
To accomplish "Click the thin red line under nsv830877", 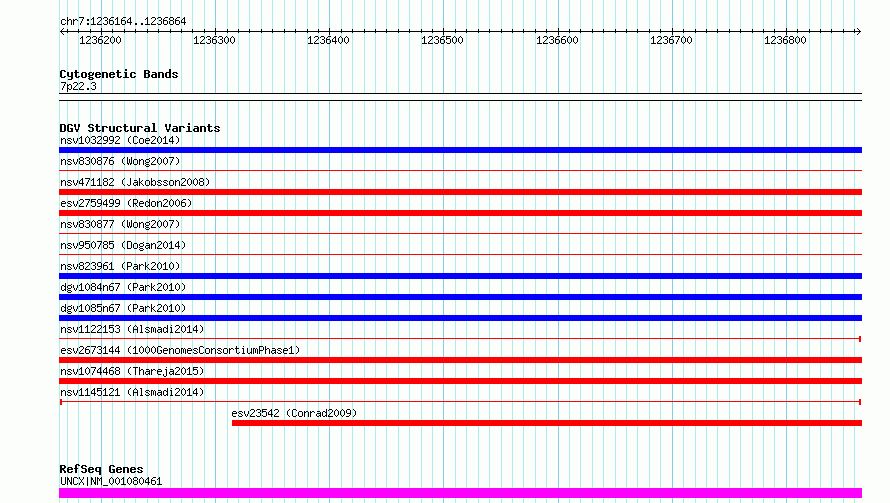I will 460,233.
